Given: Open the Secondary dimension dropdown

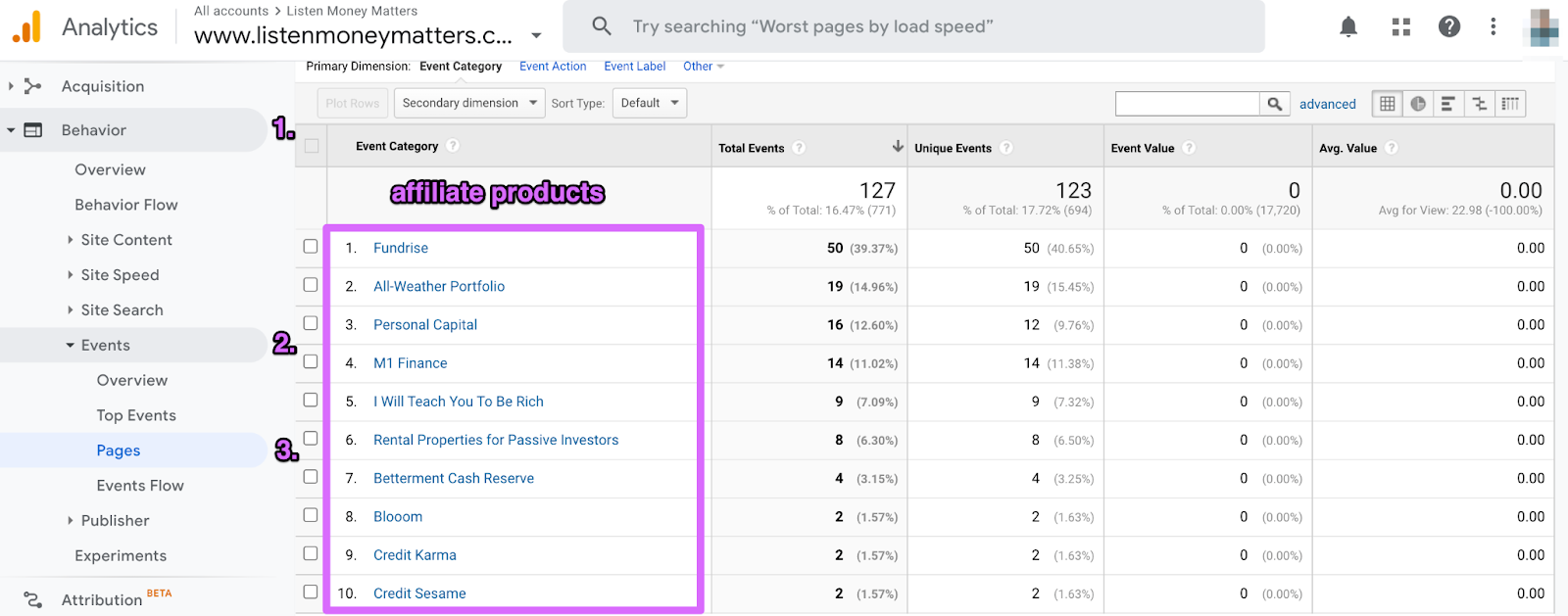Looking at the screenshot, I should [x=469, y=103].
